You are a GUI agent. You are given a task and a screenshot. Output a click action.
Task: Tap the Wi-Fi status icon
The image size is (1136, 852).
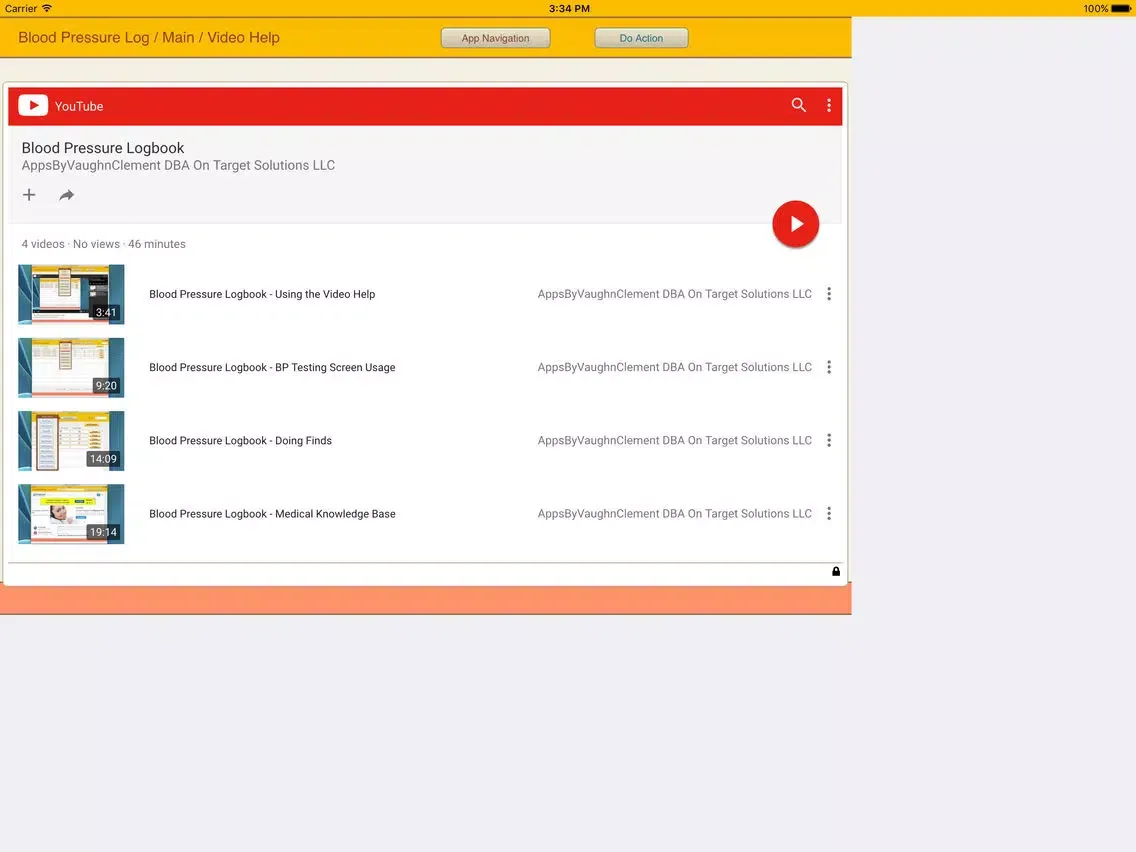[x=47, y=8]
